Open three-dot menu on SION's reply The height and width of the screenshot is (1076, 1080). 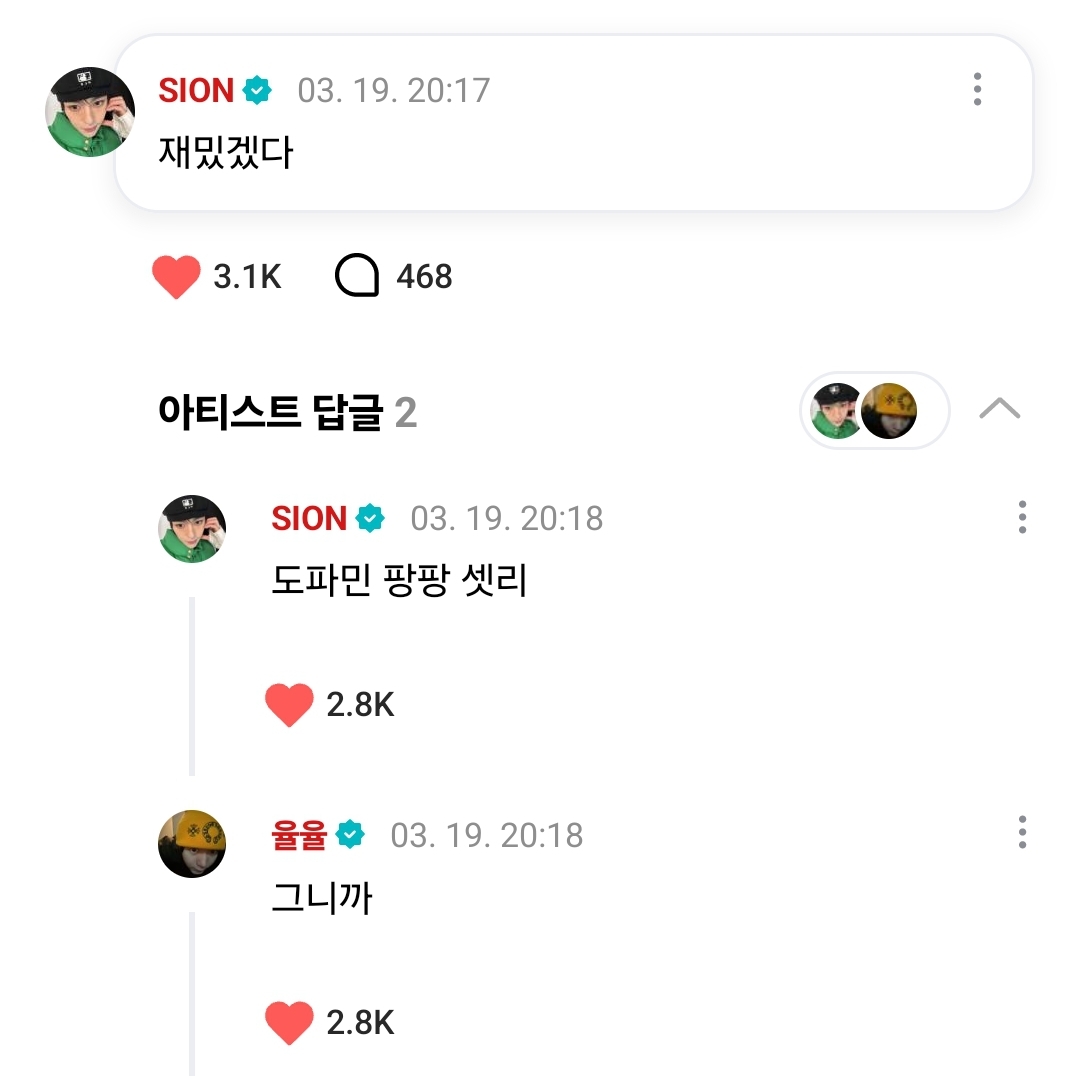click(x=1022, y=518)
